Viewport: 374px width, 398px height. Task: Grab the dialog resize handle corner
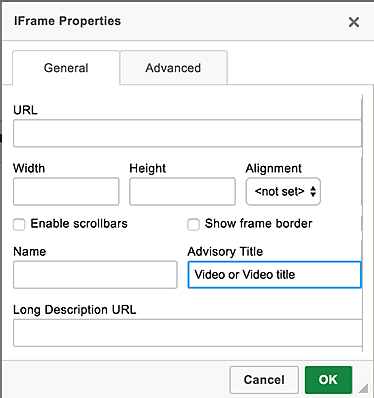tap(363, 388)
